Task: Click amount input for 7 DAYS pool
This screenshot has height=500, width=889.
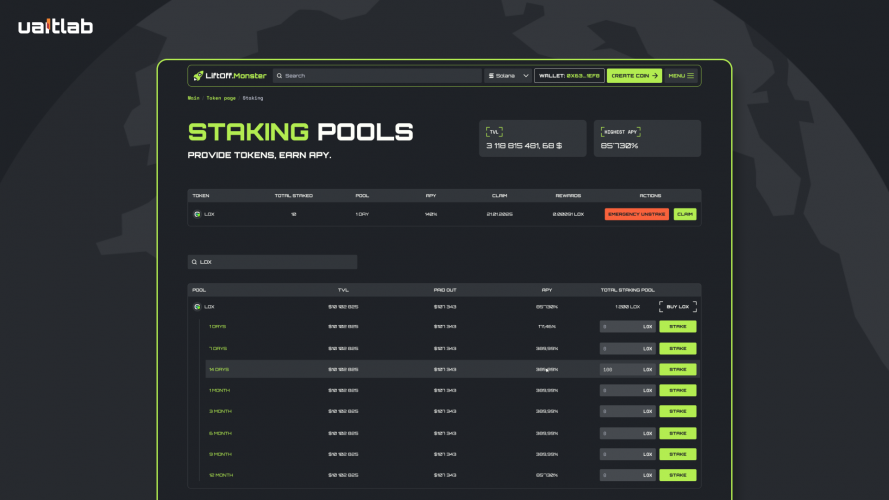Action: 628,349
